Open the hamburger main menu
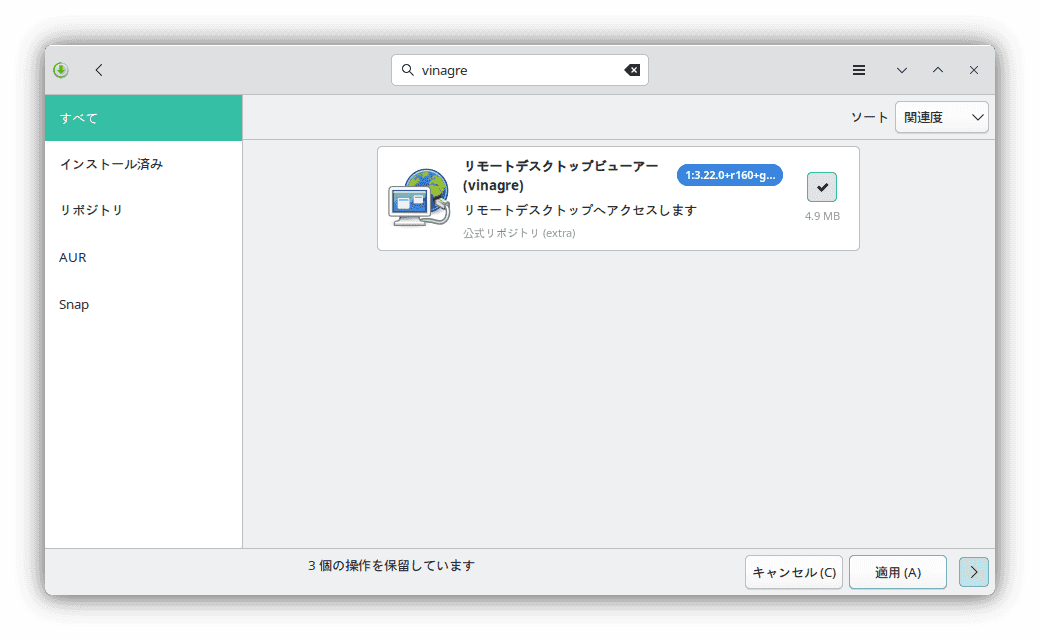Screen dimensions: 1040x640 coord(858,70)
